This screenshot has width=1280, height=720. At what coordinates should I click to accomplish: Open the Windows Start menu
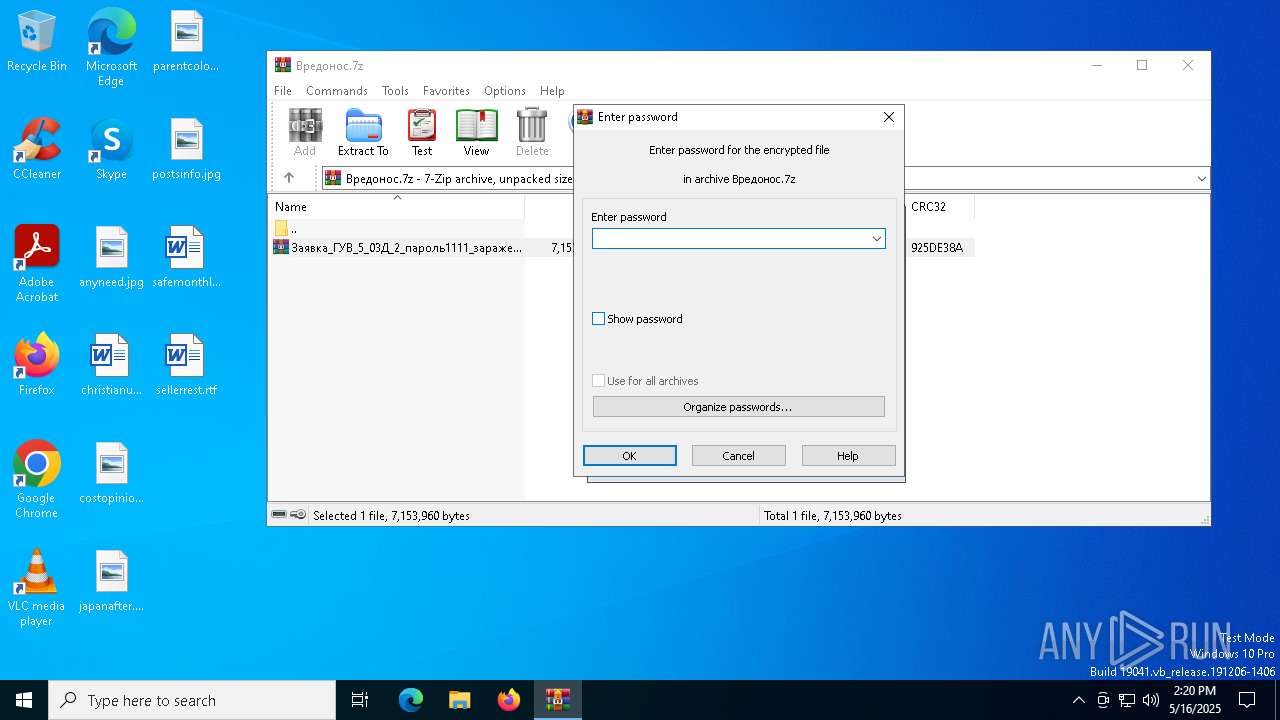pos(24,700)
